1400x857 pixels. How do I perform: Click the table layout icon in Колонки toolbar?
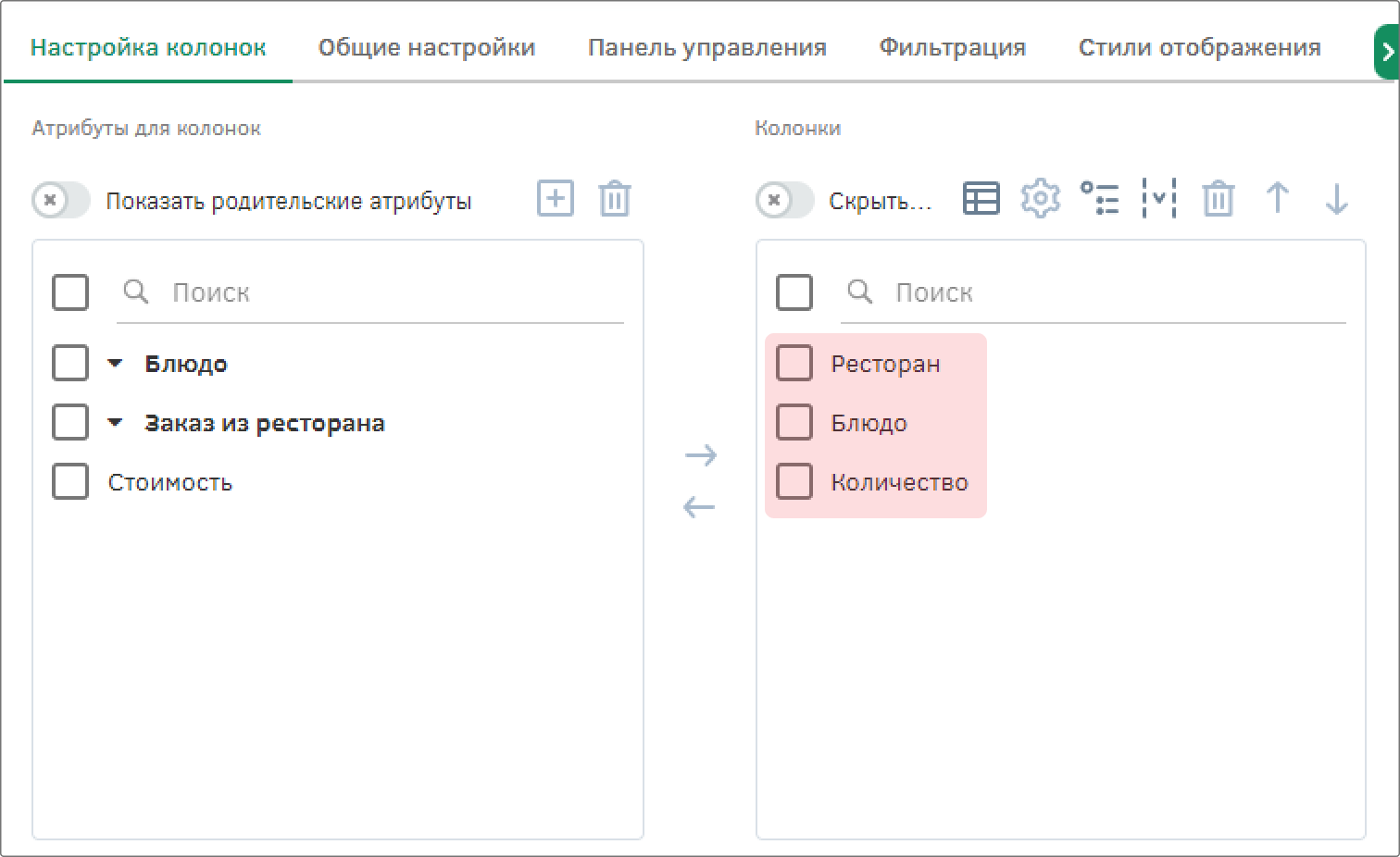[x=981, y=199]
